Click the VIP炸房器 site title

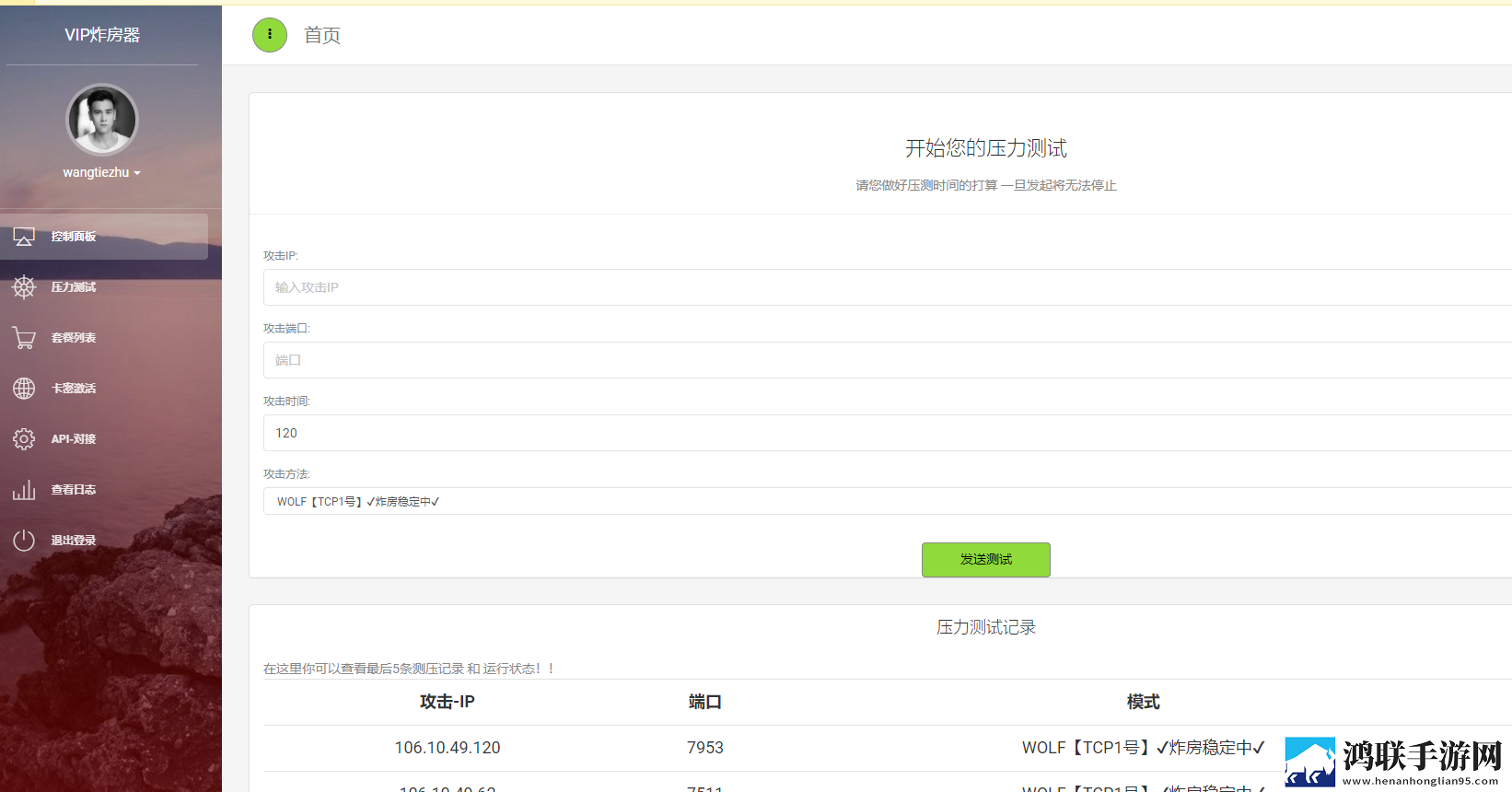tap(102, 35)
